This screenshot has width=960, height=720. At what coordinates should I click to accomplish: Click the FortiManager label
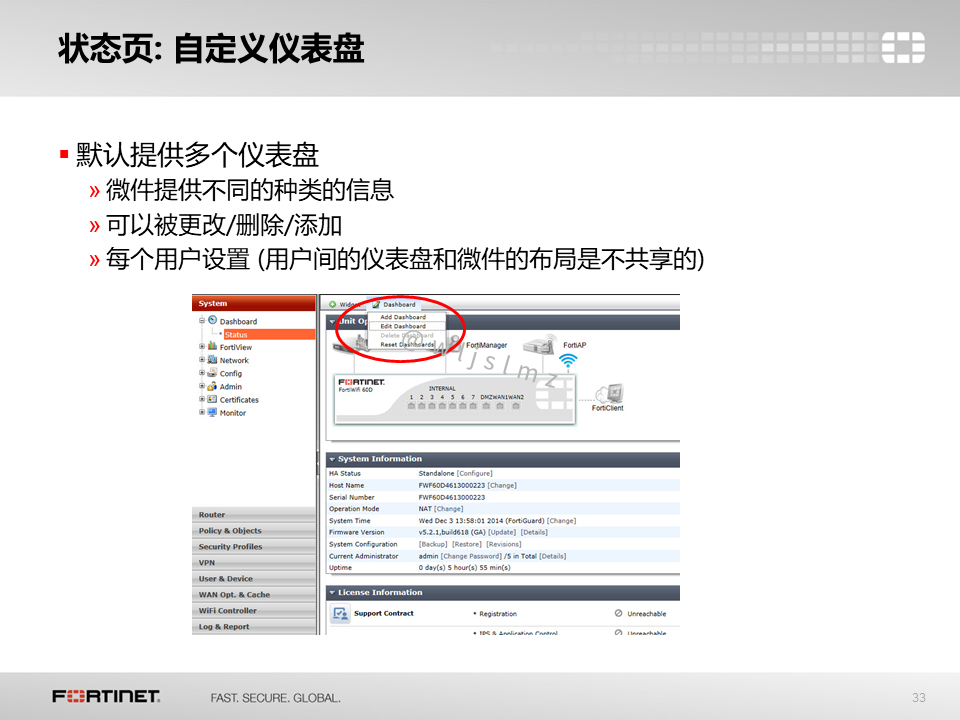pyautogui.click(x=487, y=345)
